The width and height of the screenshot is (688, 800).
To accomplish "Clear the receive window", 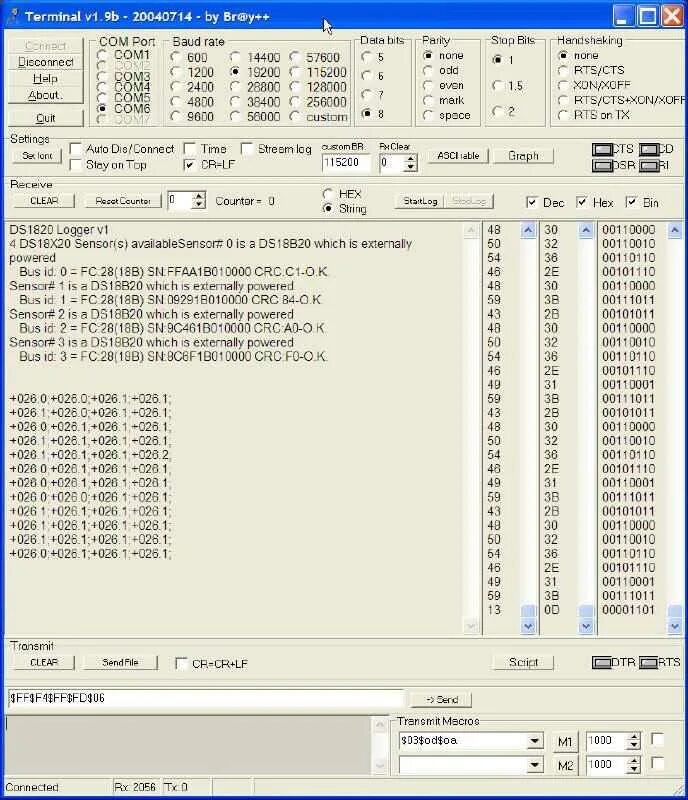I will pyautogui.click(x=44, y=201).
